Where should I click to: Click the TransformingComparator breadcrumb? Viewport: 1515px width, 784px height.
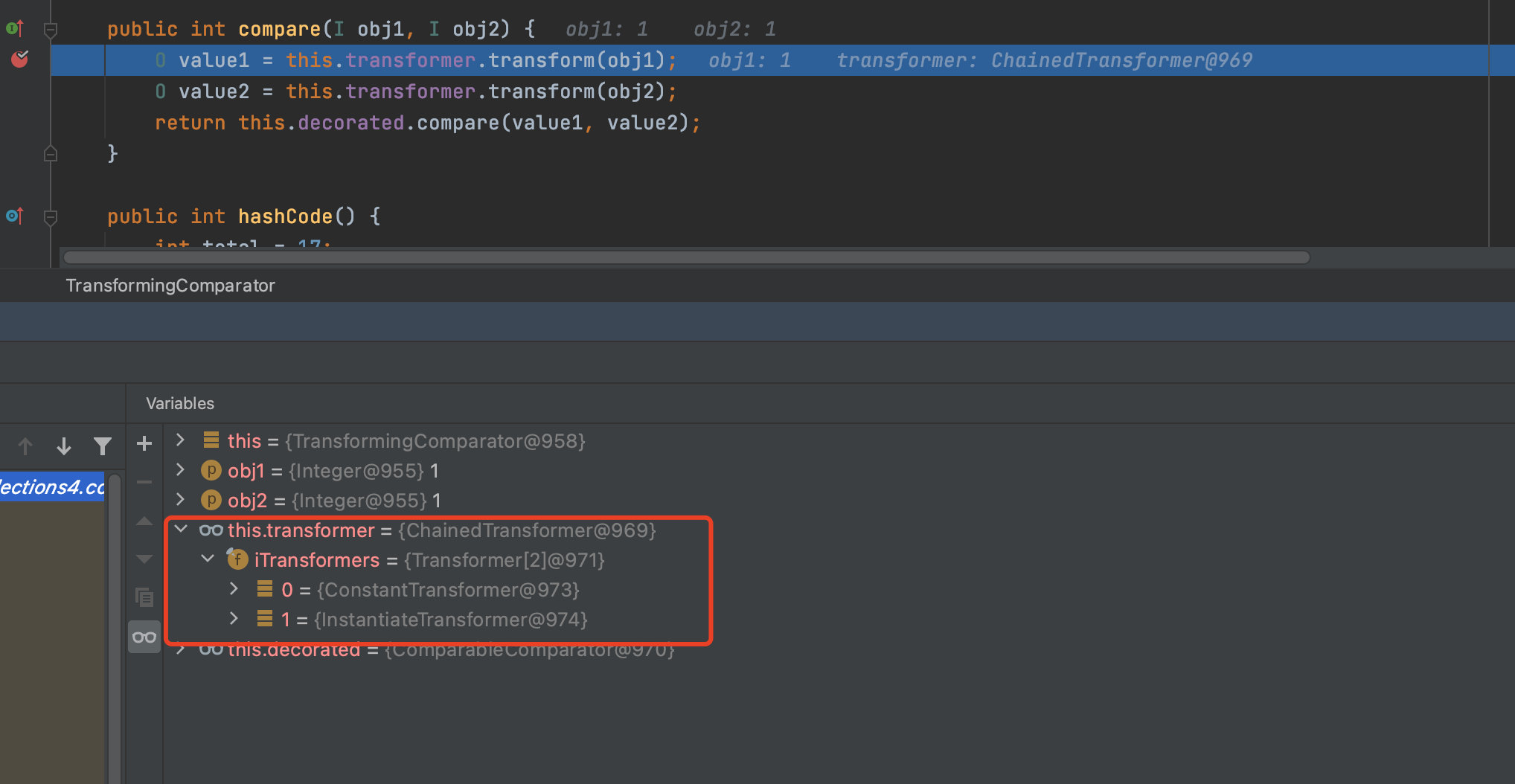pyautogui.click(x=170, y=286)
